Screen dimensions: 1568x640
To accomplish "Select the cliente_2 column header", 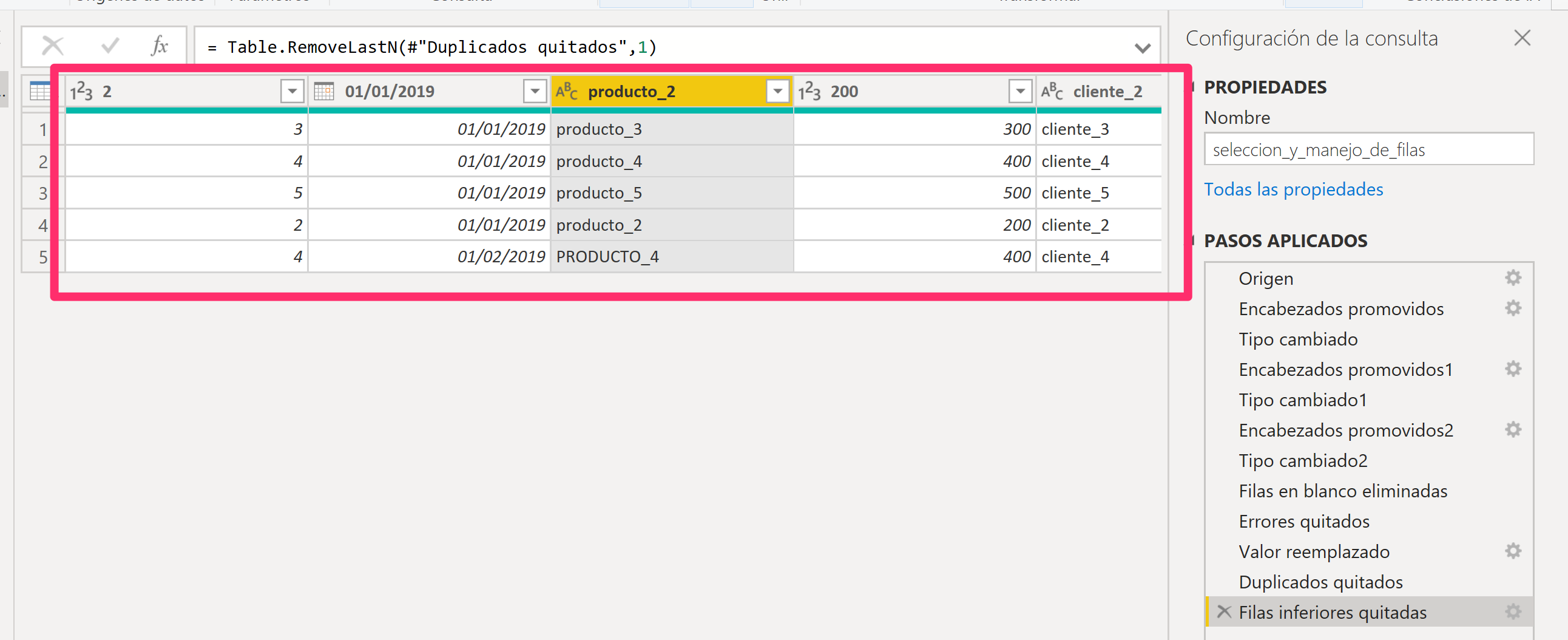I will (1099, 91).
